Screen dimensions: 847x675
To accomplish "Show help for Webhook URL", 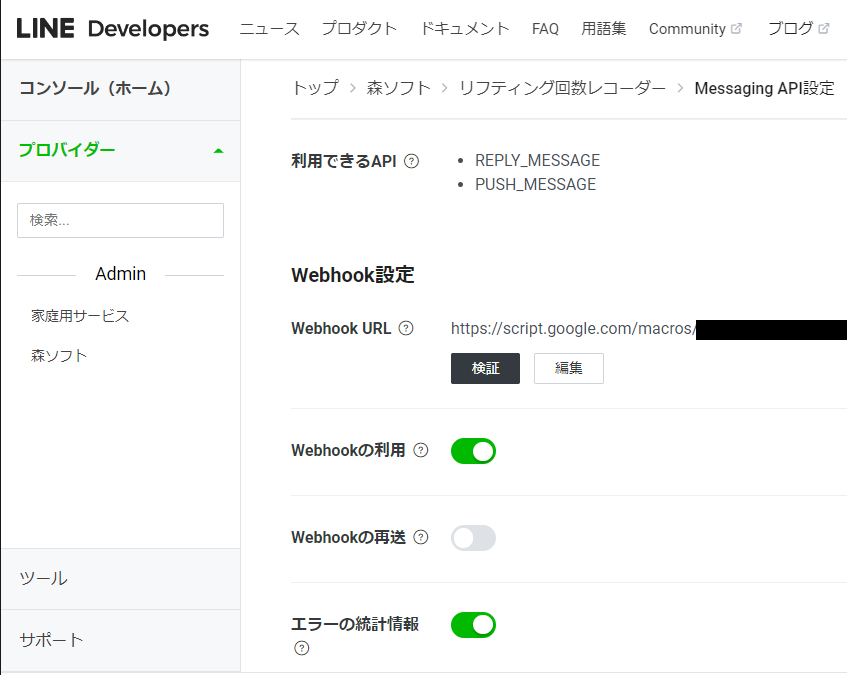I will pos(406,328).
